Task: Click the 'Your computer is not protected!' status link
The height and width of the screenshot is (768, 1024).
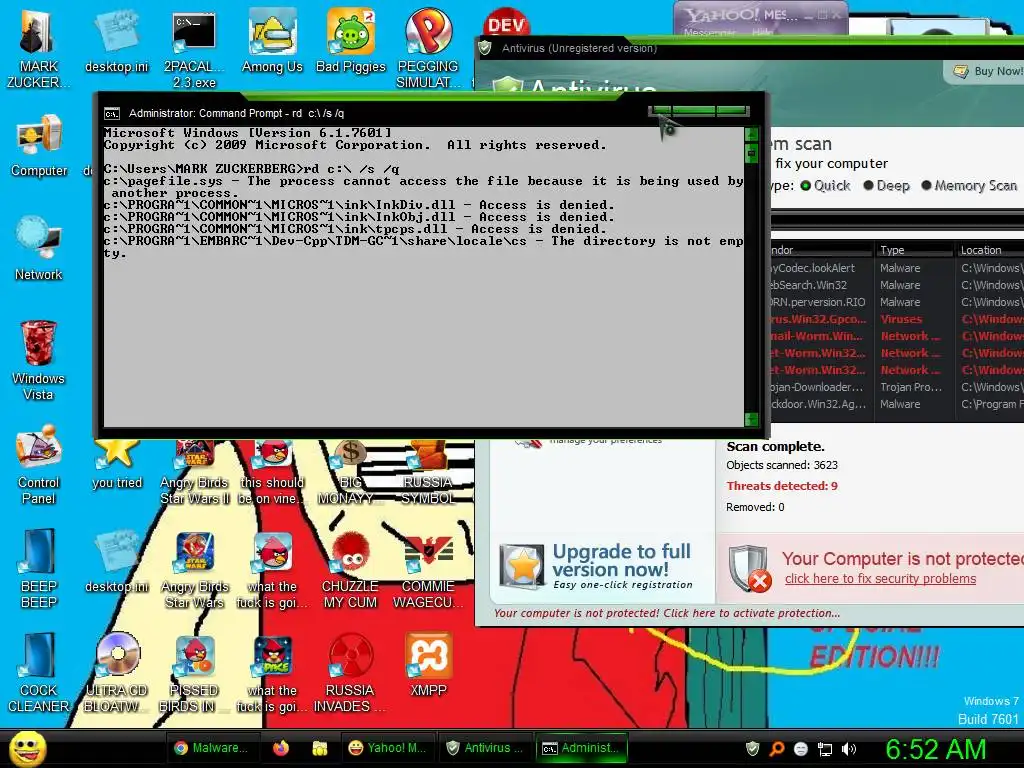Action: coord(667,613)
